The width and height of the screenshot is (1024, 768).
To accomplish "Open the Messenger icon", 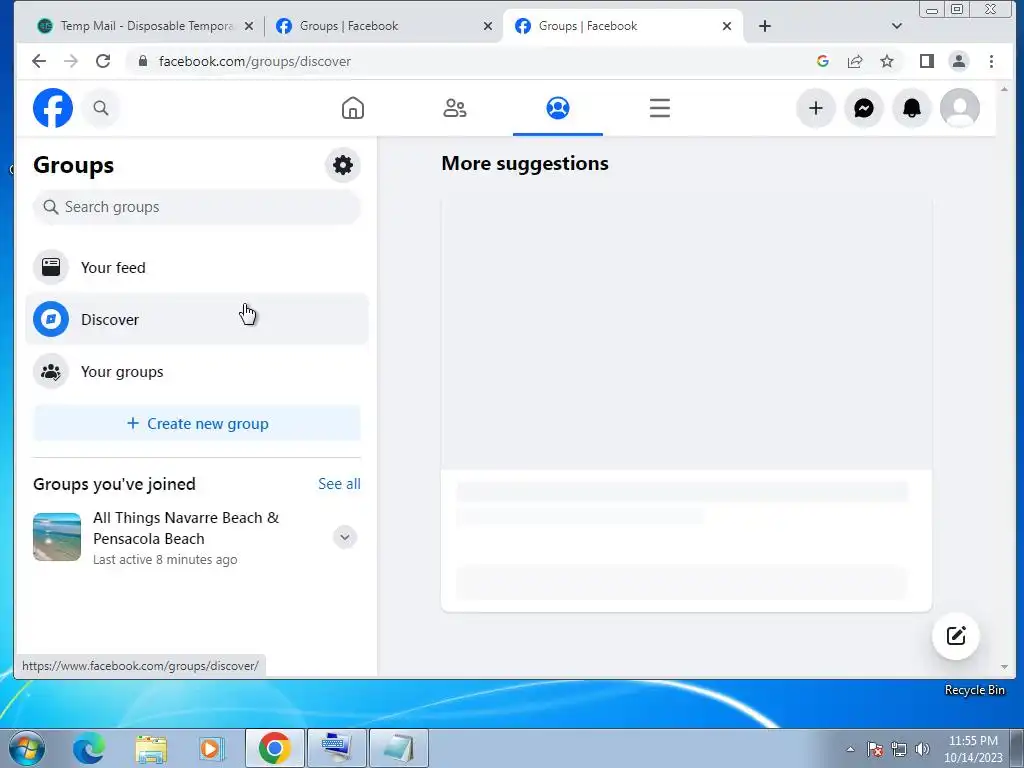I will 864,108.
